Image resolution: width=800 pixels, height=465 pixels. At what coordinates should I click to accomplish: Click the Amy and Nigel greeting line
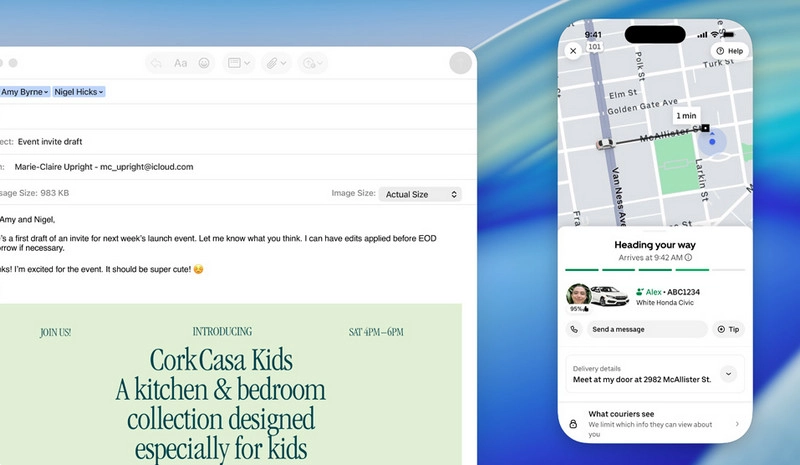28,219
